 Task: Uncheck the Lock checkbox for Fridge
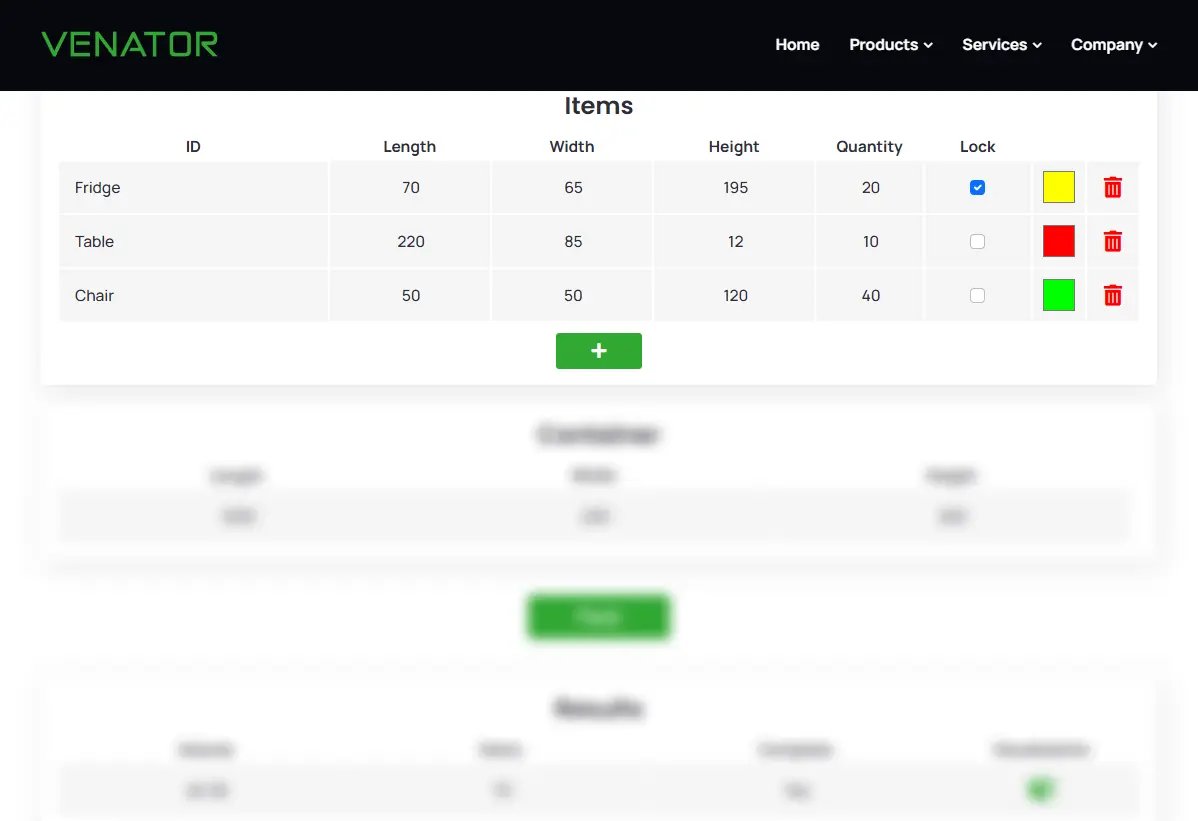[x=977, y=187]
